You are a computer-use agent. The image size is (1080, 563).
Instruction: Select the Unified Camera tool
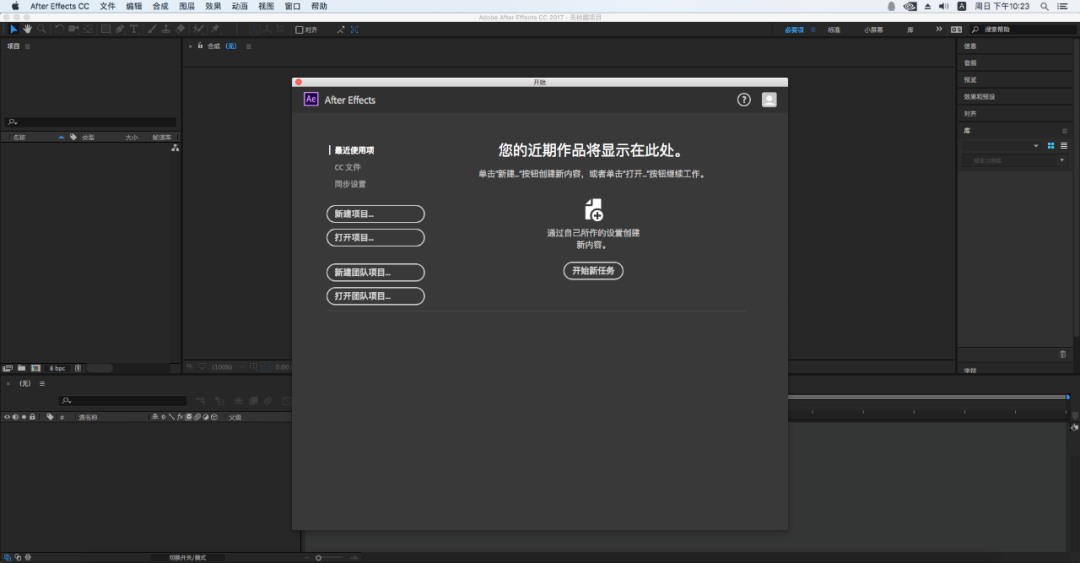[x=74, y=29]
